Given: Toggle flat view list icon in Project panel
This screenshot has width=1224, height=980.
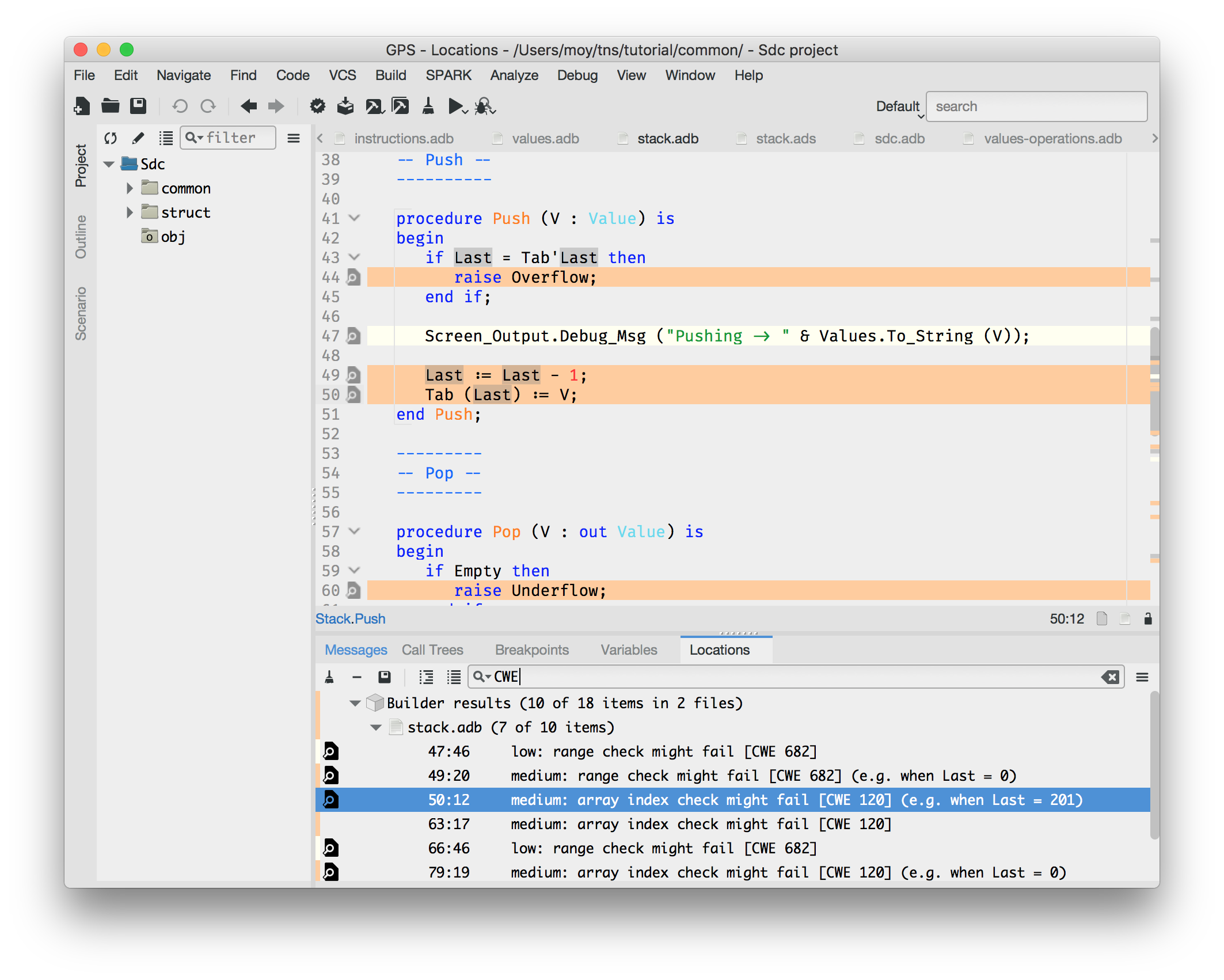Looking at the screenshot, I should click(166, 138).
